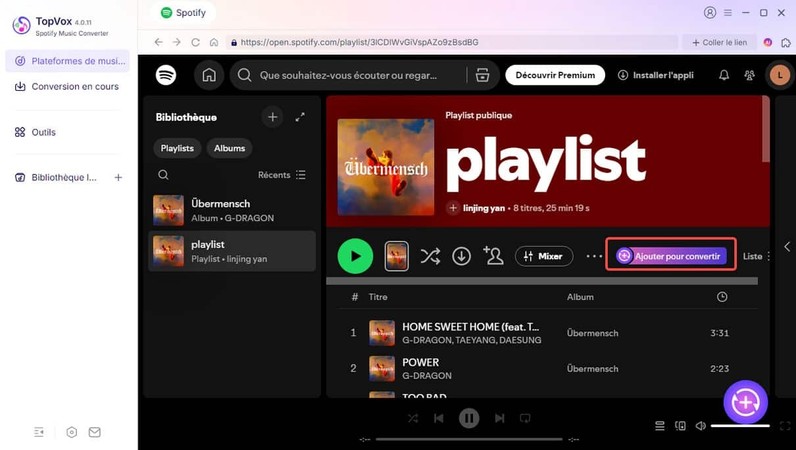This screenshot has height=450, width=796.
Task: Toggle shuffle in bottom player bar
Action: pyautogui.click(x=413, y=419)
